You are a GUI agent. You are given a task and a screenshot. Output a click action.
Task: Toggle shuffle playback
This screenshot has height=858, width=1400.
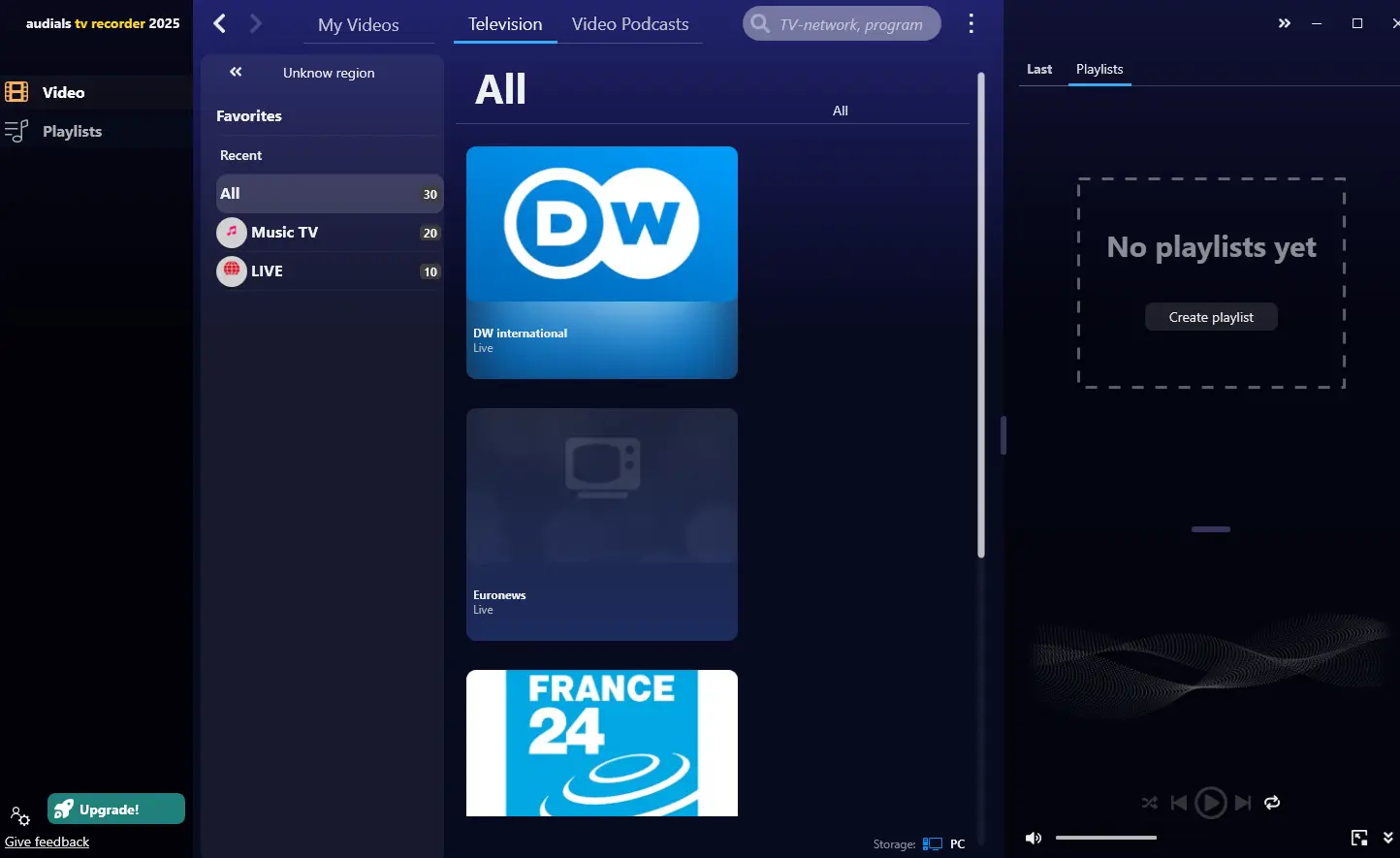1149,803
